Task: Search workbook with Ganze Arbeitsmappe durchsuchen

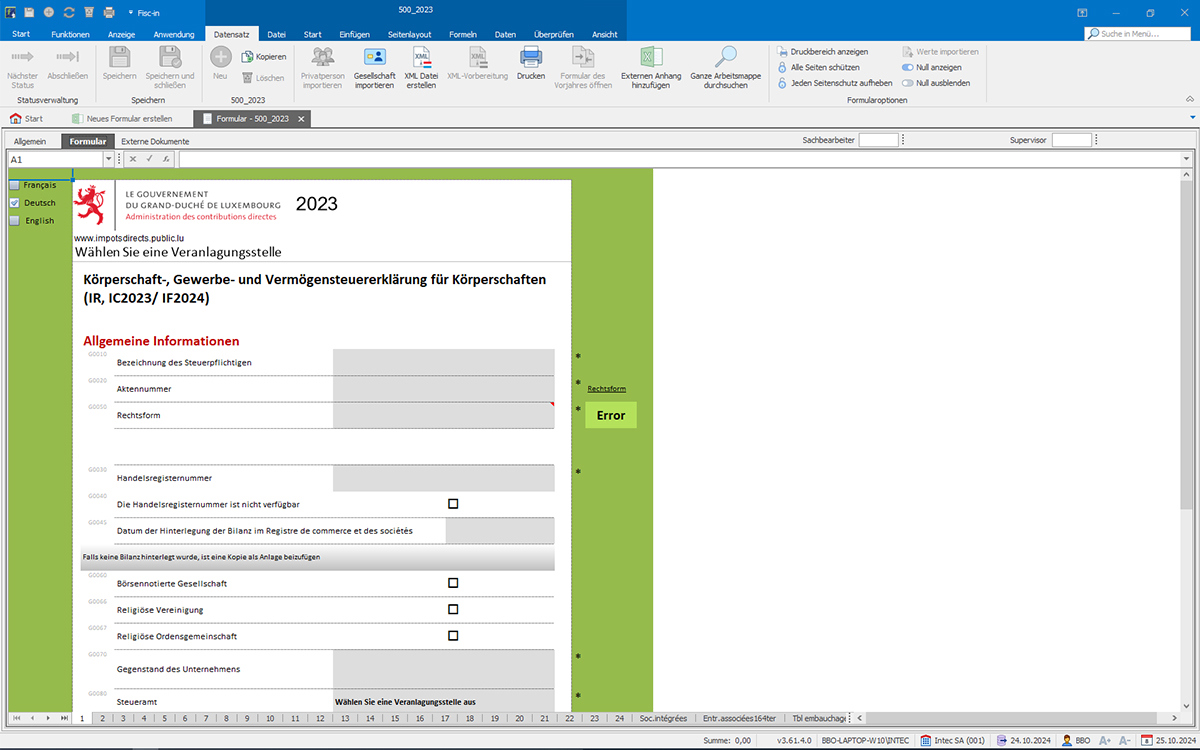Action: point(725,57)
